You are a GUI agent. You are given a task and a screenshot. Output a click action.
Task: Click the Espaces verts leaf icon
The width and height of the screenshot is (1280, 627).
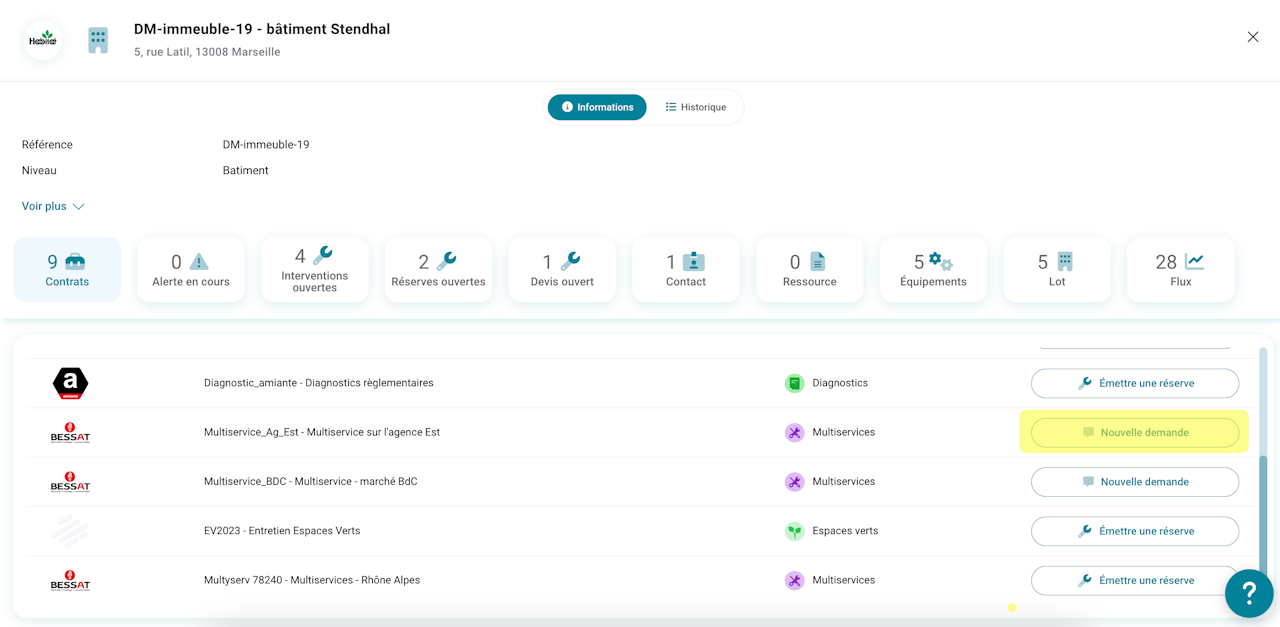tap(794, 531)
